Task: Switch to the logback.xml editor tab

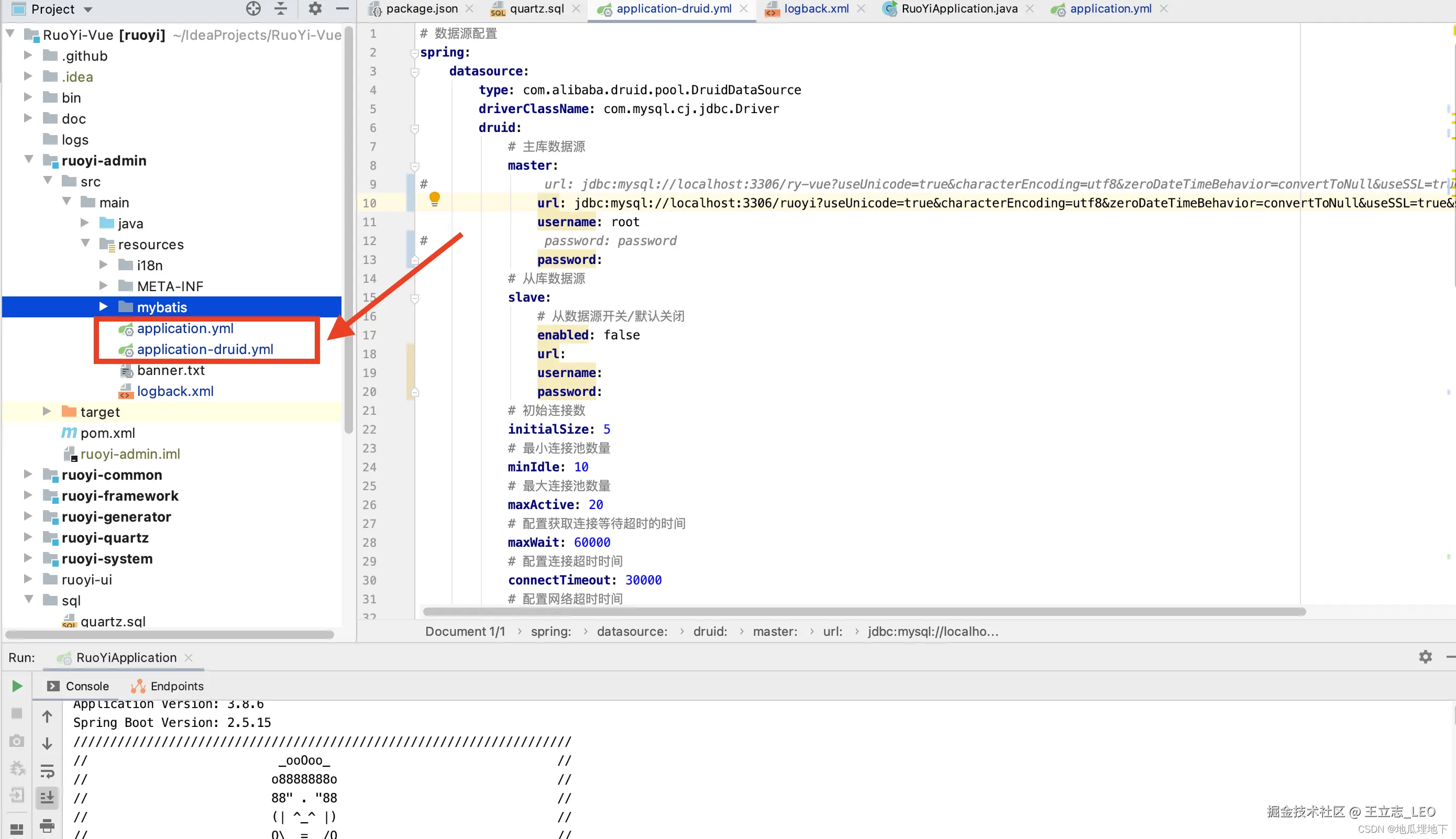Action: [815, 9]
